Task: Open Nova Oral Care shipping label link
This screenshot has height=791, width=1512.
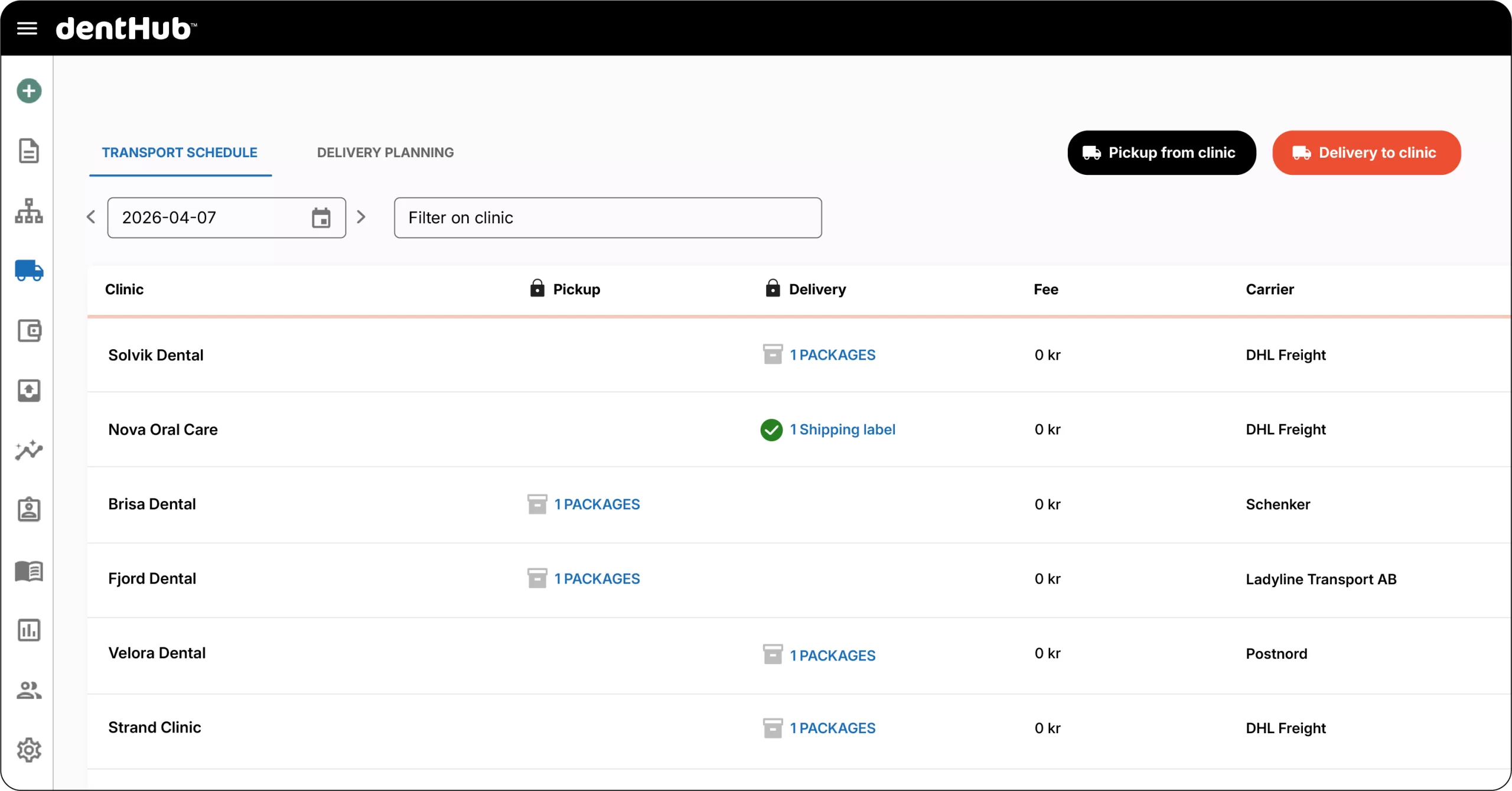Action: (x=842, y=429)
